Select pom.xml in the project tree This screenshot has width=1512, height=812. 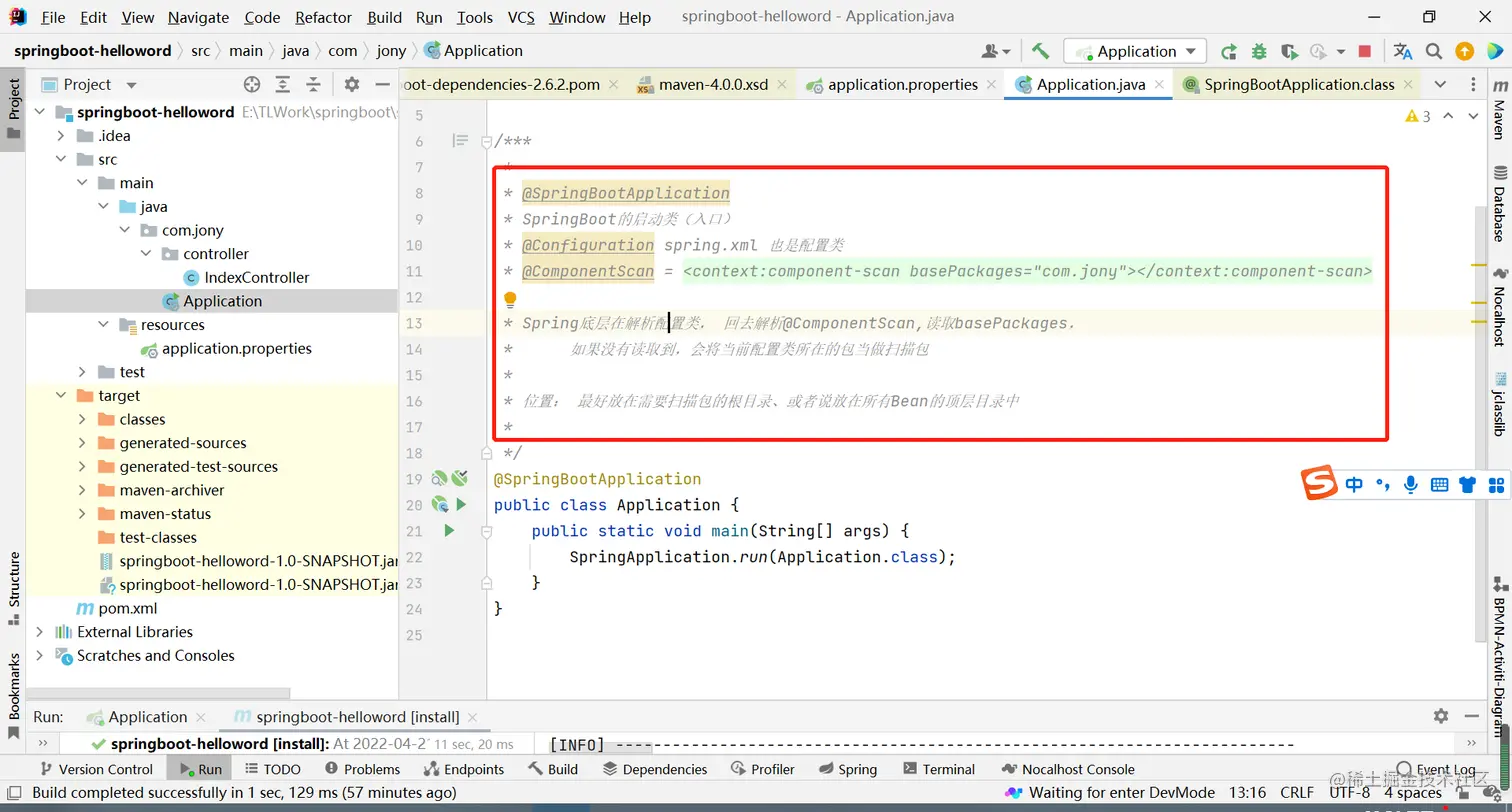[x=116, y=608]
